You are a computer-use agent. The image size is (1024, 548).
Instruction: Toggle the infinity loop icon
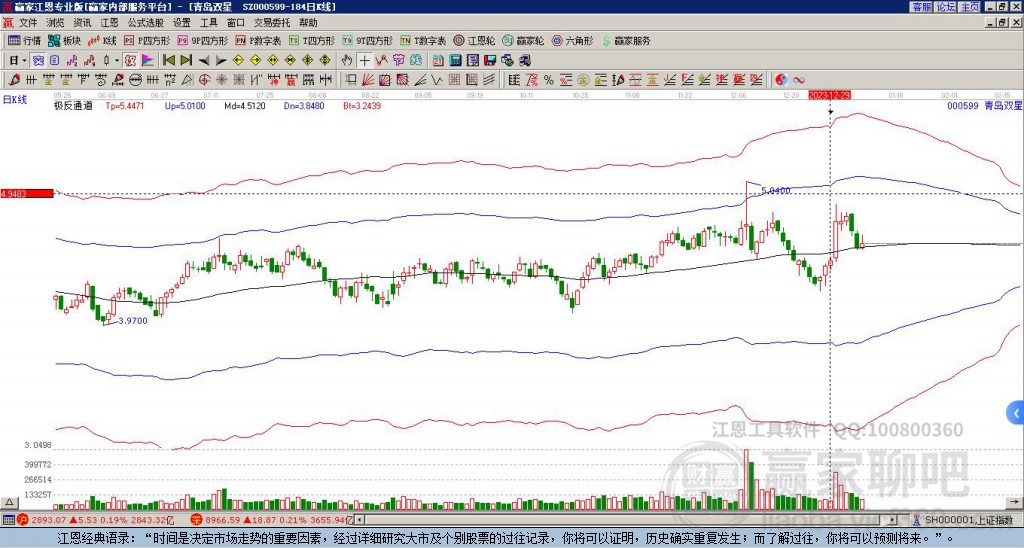[799, 80]
